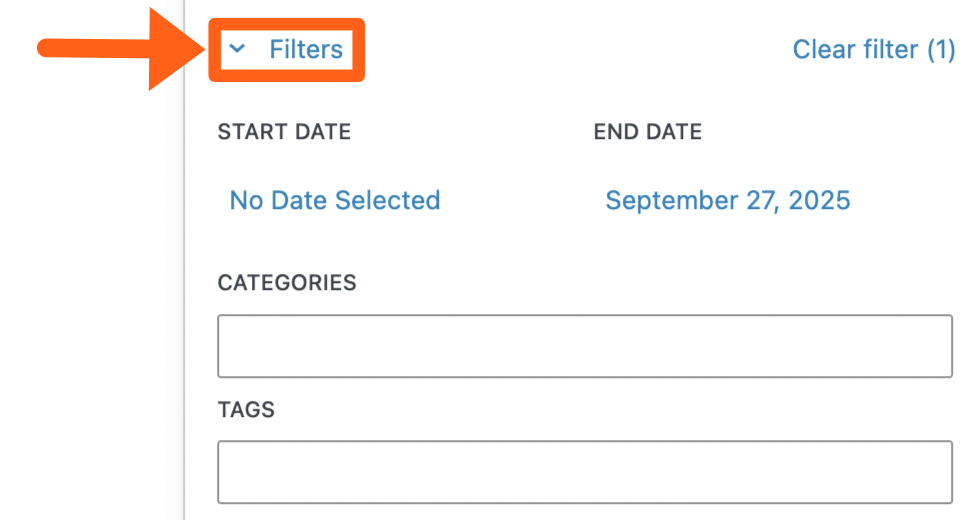The image size is (969, 520).
Task: Click the Filters heading text
Action: point(306,49)
